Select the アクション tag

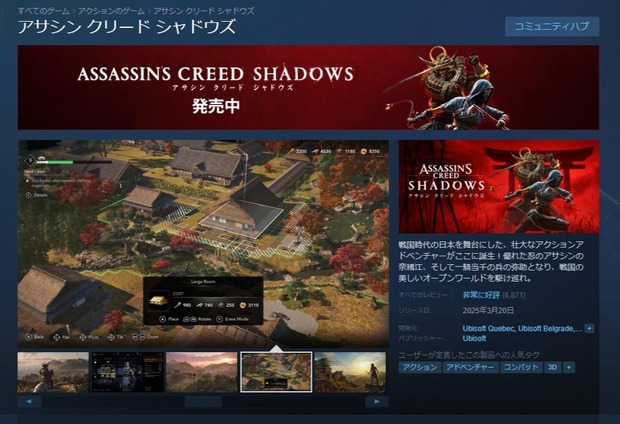(x=420, y=367)
